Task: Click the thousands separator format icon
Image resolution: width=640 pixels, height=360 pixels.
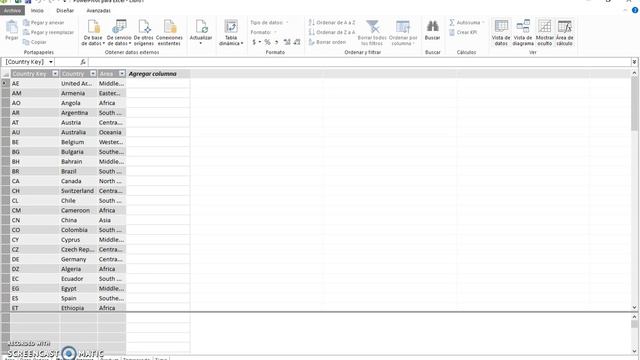Action: click(277, 42)
